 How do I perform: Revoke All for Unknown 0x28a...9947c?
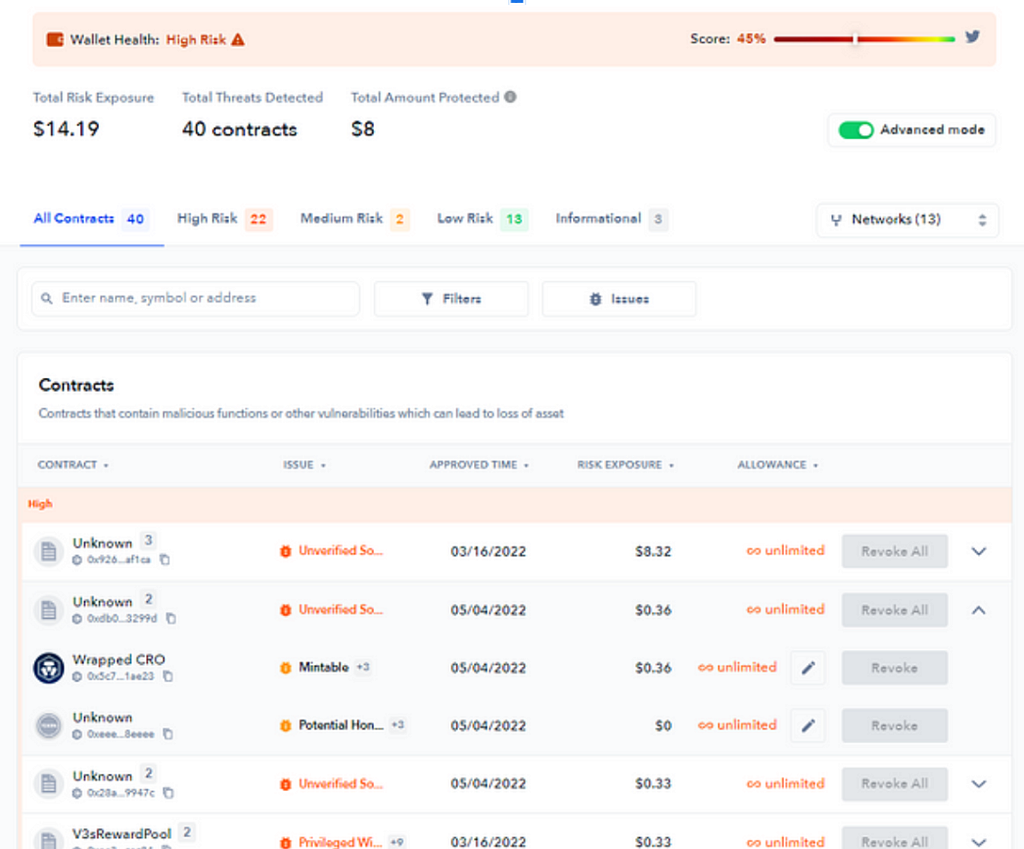(894, 784)
